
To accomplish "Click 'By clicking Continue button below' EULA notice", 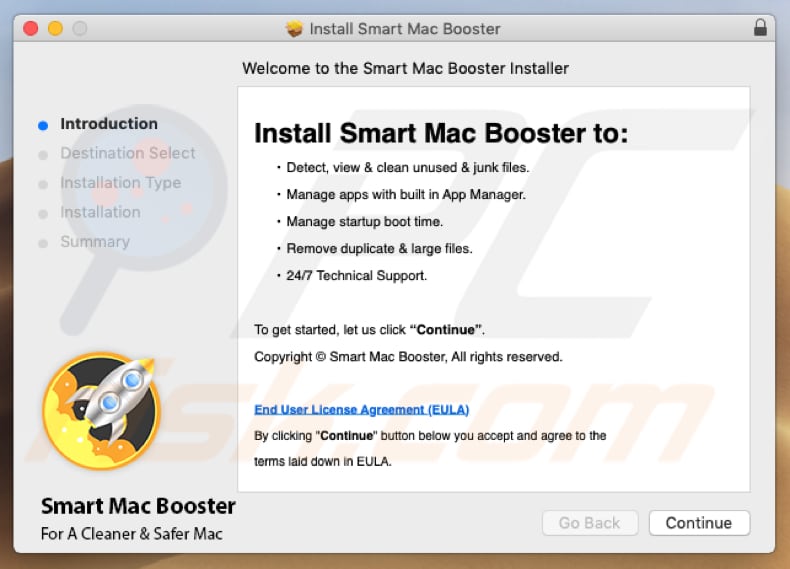I will click(430, 435).
